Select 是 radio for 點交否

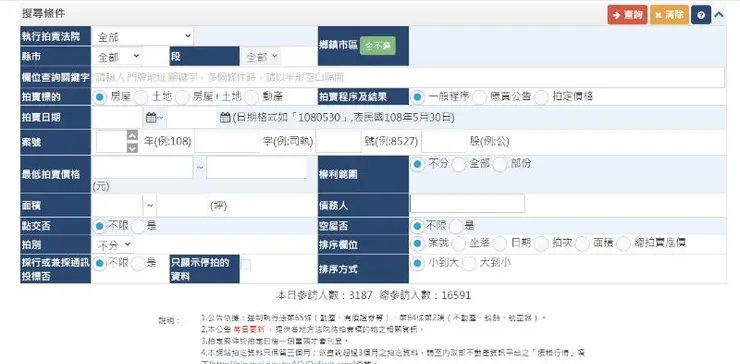coord(138,227)
